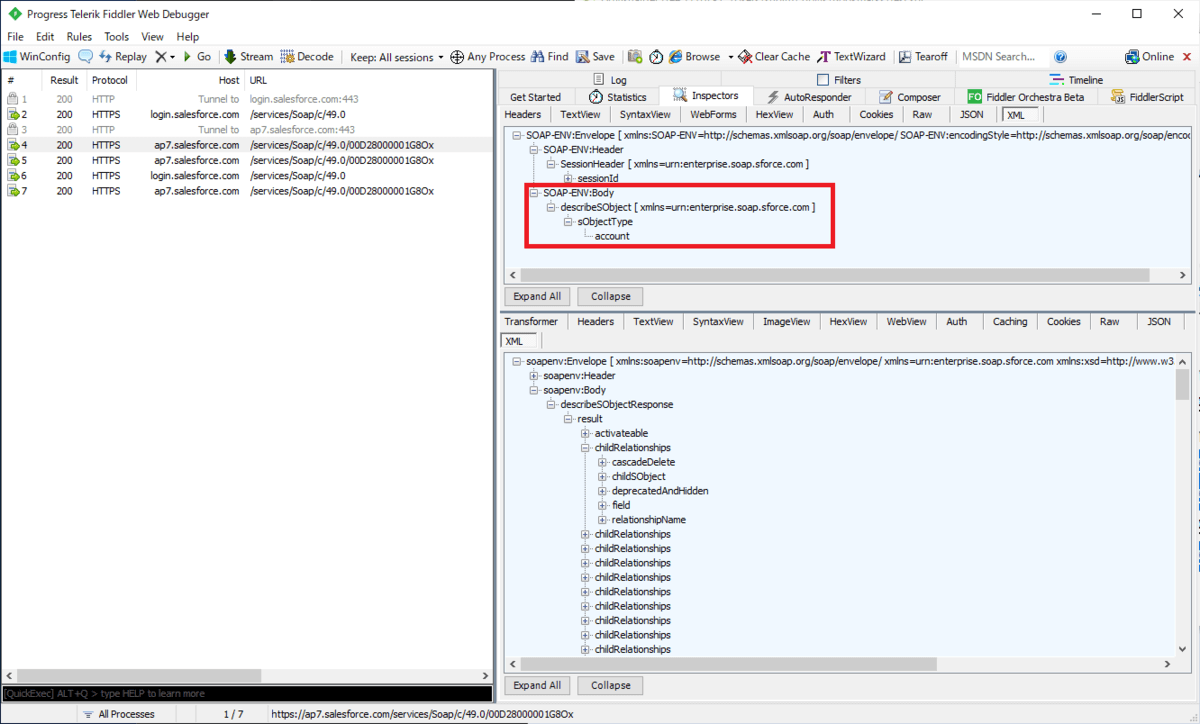Click the WinConfig toolbar icon
The height and width of the screenshot is (724, 1200).
(38, 57)
